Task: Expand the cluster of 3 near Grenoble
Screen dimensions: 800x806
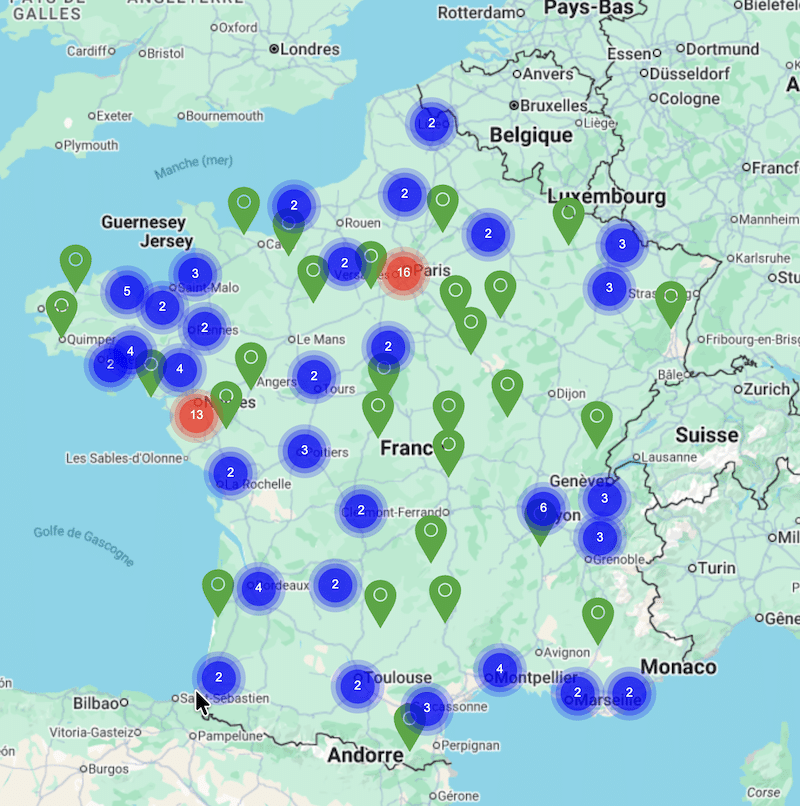Action: pyautogui.click(x=599, y=537)
